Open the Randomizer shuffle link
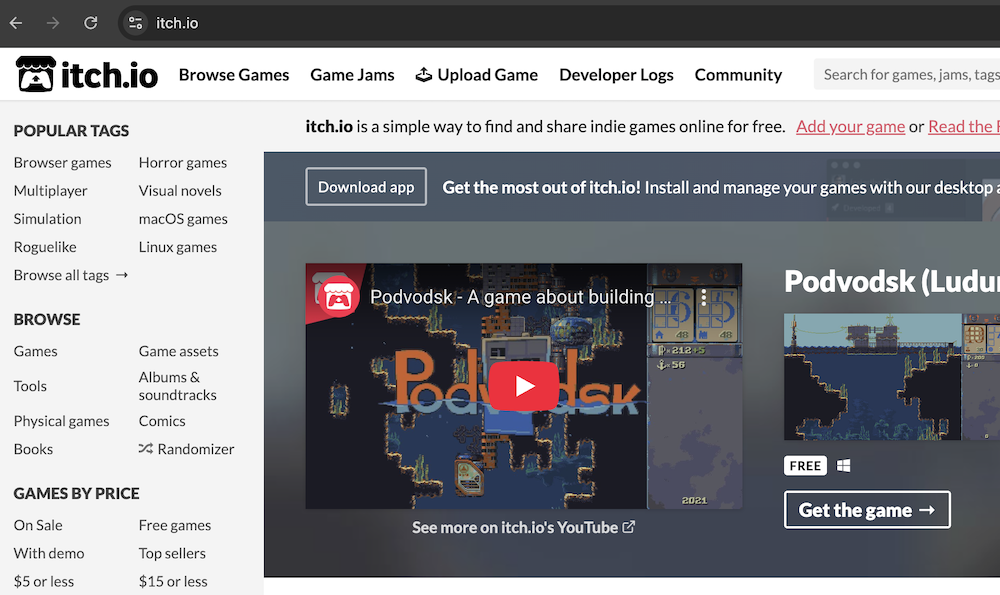The image size is (1000, 595). tap(187, 449)
